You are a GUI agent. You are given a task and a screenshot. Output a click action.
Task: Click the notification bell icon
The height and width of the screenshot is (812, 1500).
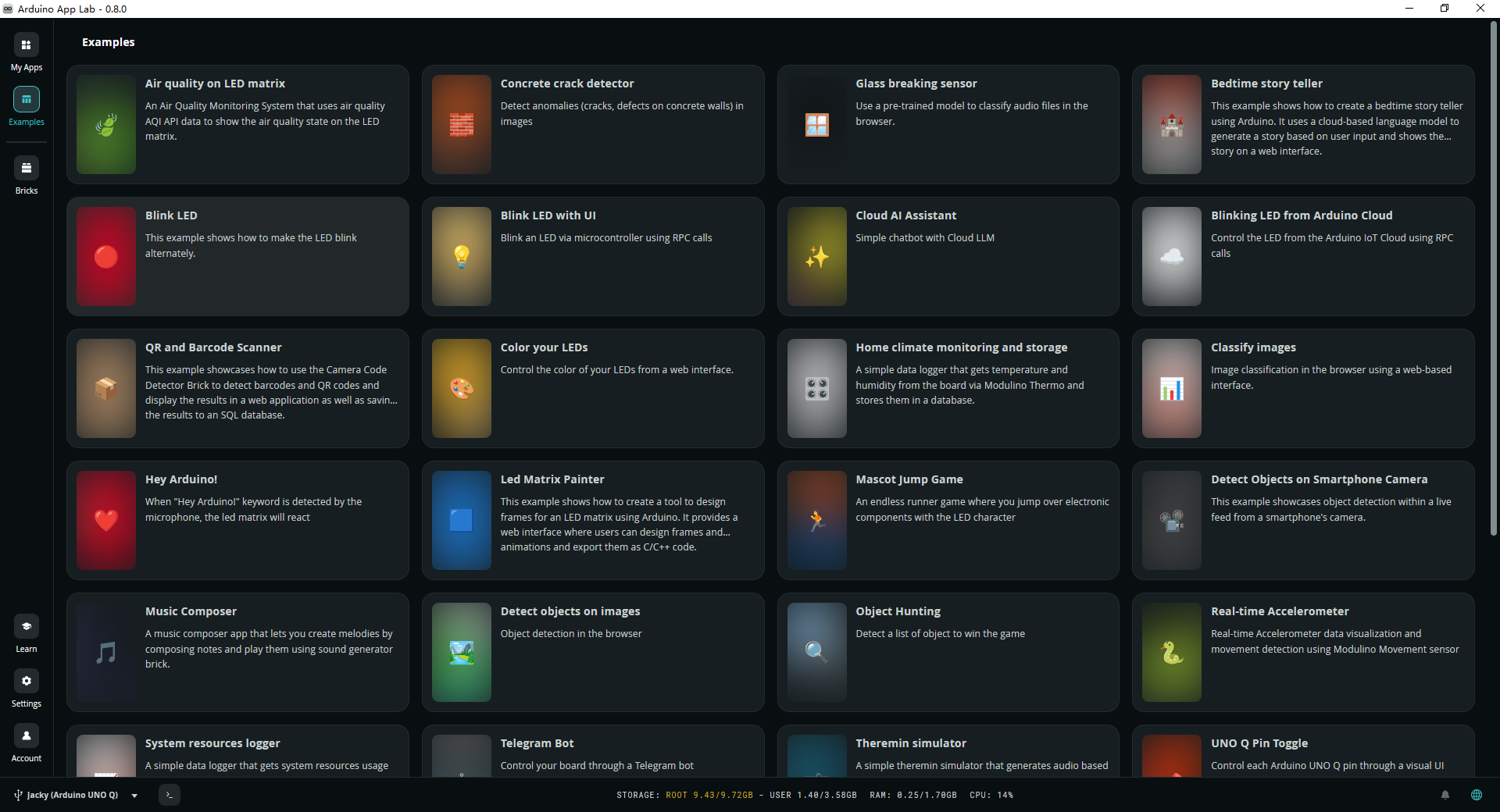[x=1445, y=795]
